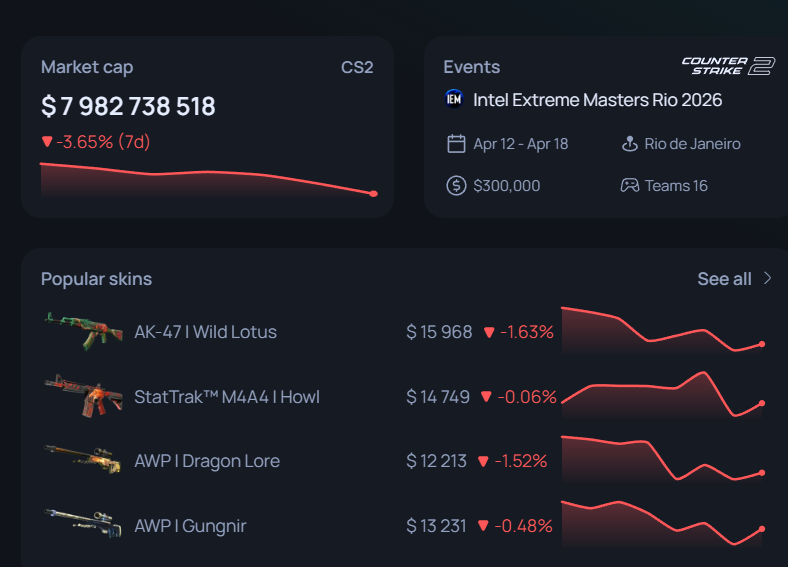Viewport: 788px width, 567px height.
Task: Click the down arrow beside -1.52%
Action: (483, 461)
